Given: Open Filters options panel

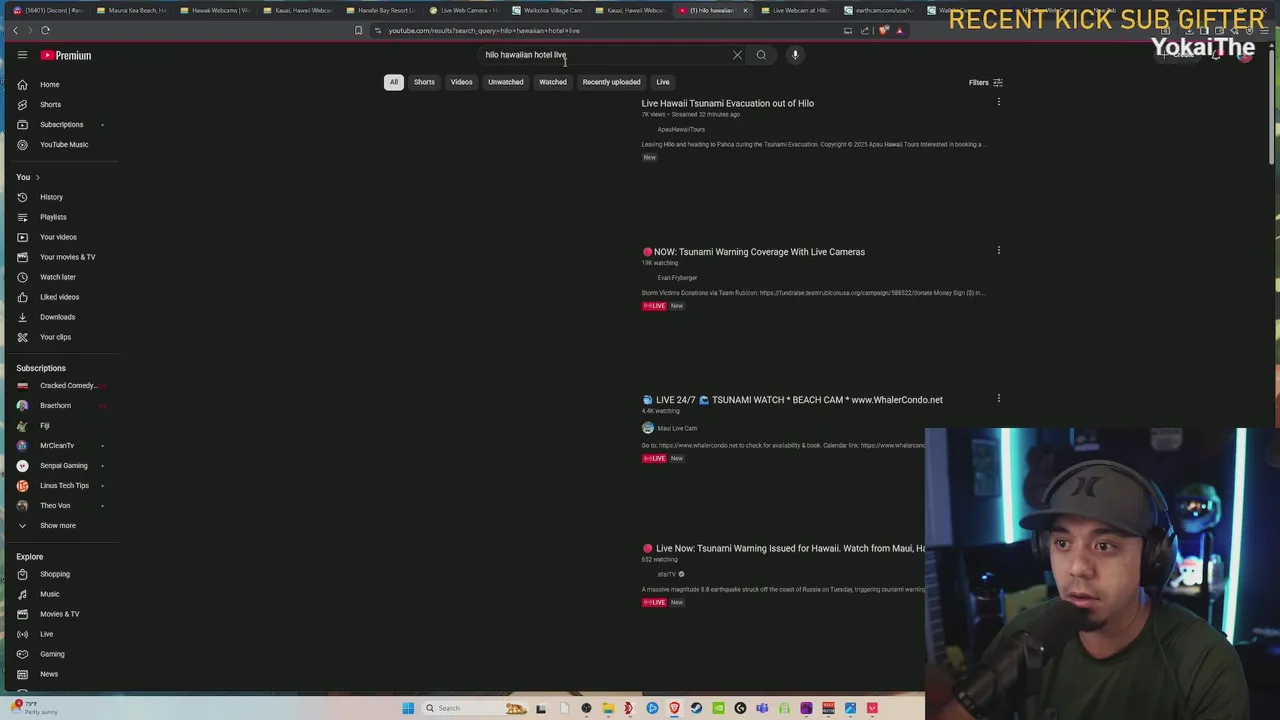Looking at the screenshot, I should (985, 83).
